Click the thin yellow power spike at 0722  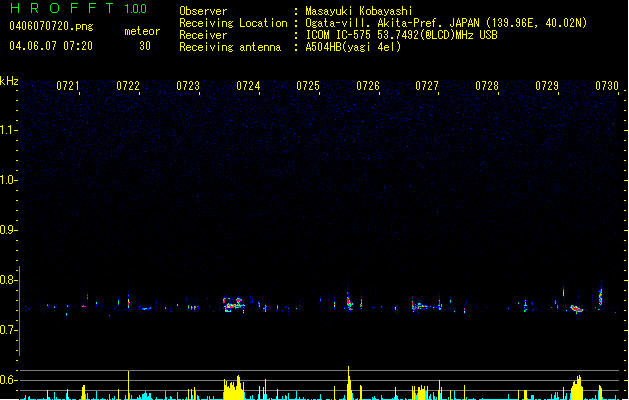(x=128, y=384)
